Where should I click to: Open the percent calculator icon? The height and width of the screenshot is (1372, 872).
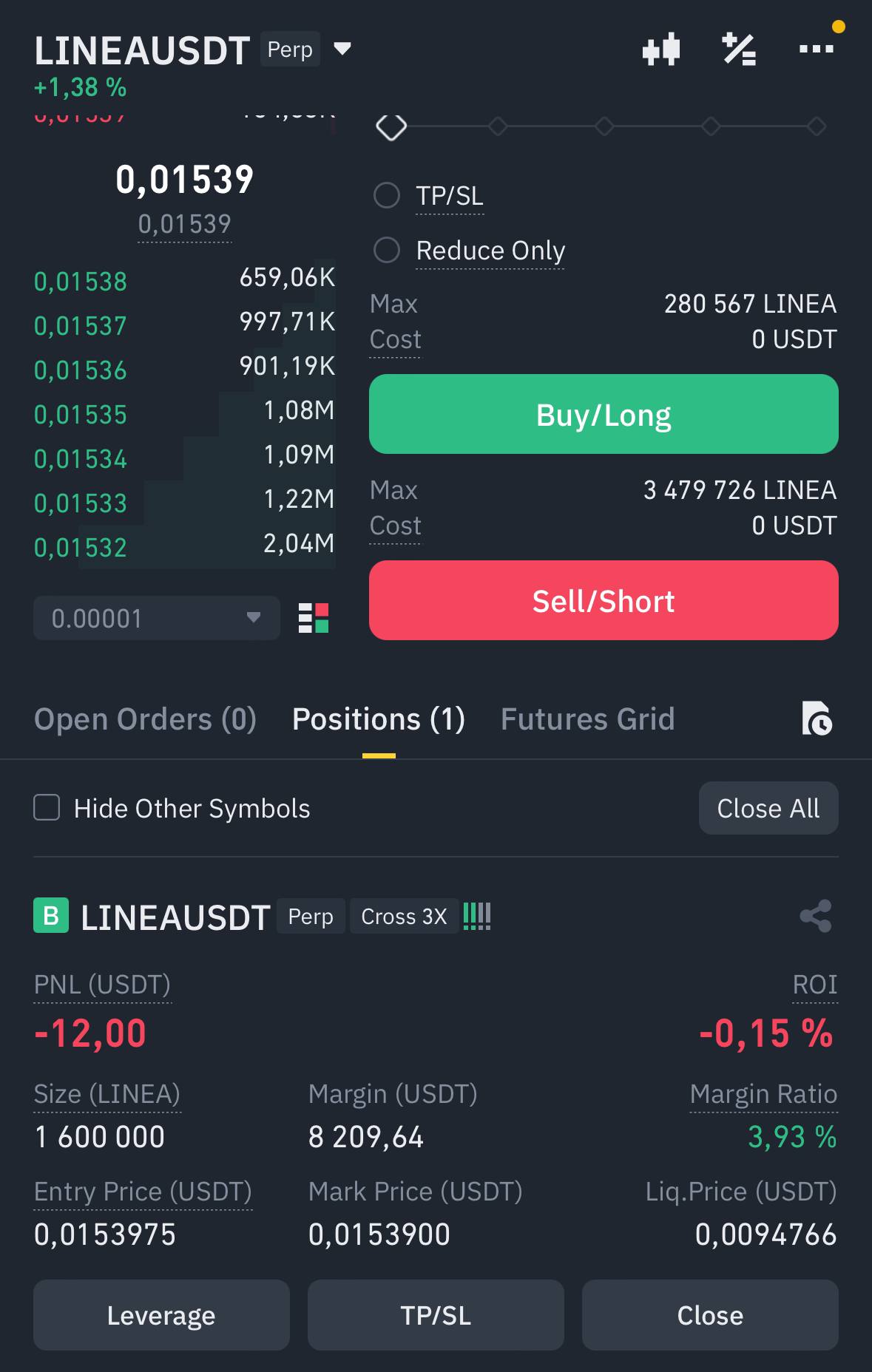739,50
